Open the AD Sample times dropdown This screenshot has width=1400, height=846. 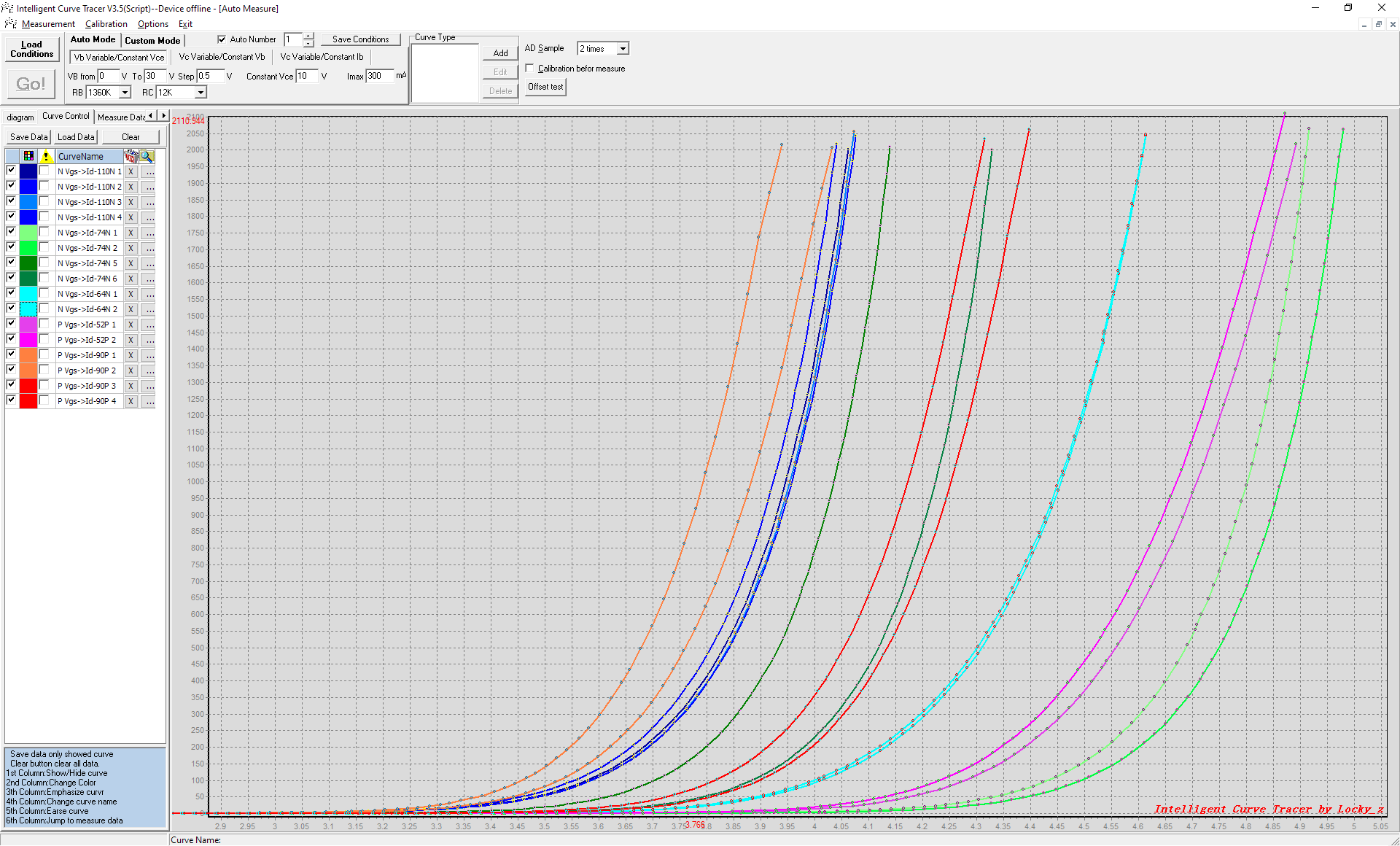click(623, 49)
